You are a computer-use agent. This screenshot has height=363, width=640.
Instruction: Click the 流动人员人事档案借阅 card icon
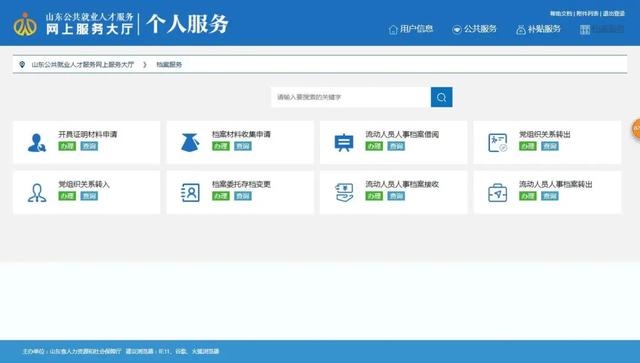[x=344, y=143]
